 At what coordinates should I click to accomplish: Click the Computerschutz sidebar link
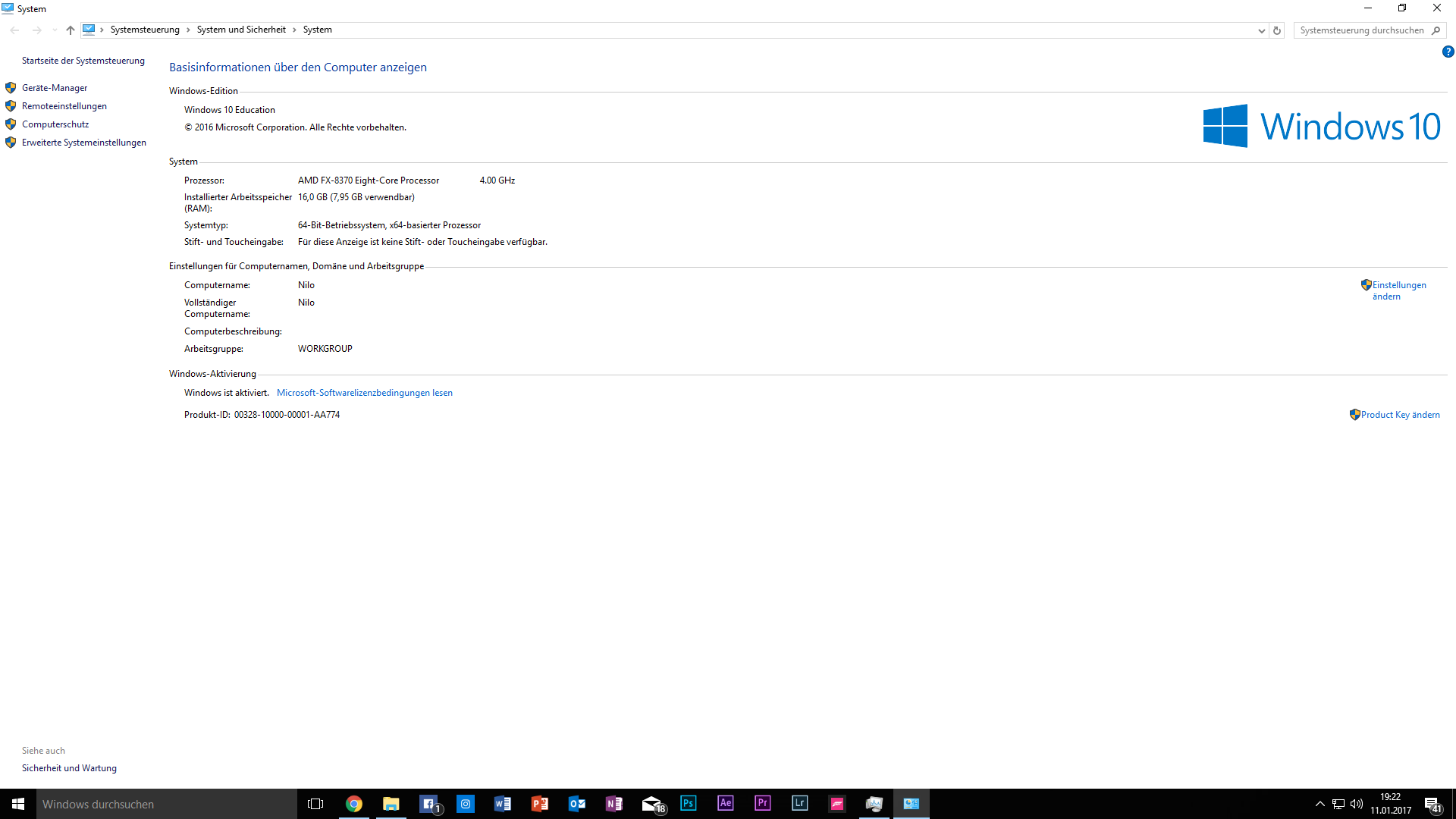click(x=55, y=124)
